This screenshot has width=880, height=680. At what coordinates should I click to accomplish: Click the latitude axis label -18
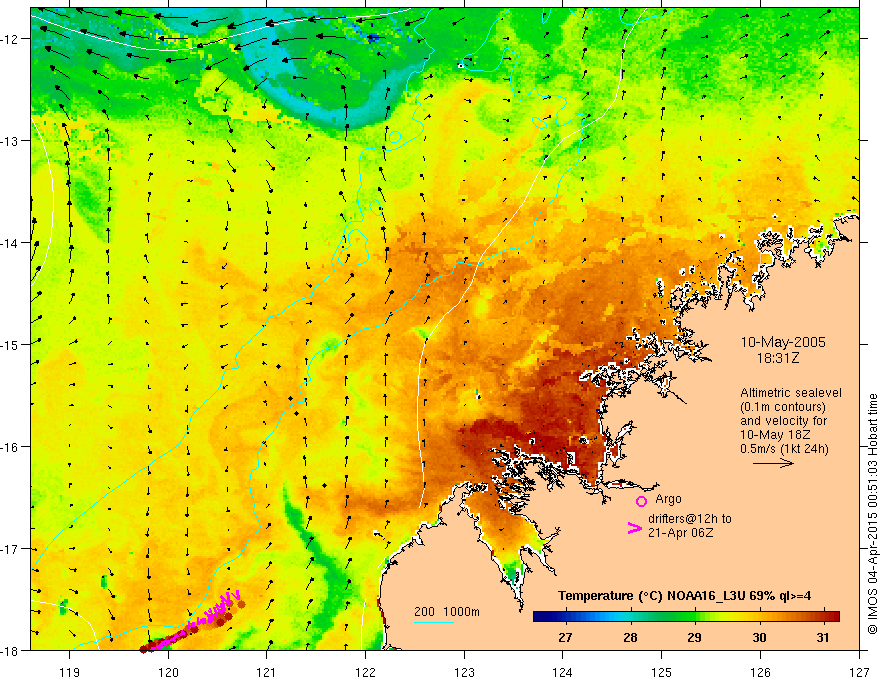tap(11, 650)
